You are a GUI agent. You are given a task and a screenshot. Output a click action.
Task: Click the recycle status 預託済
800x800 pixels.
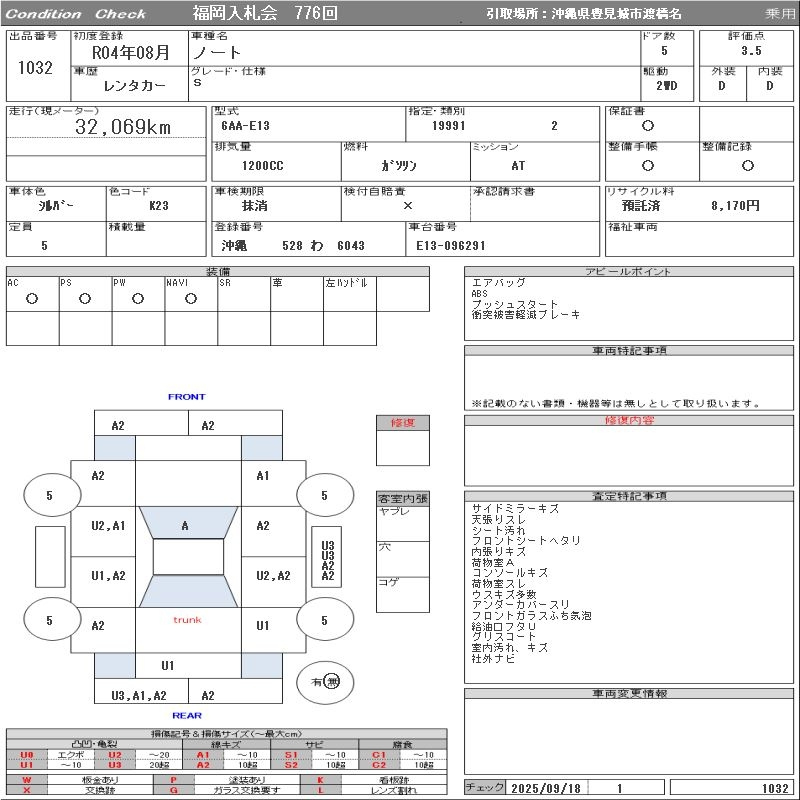[641, 206]
